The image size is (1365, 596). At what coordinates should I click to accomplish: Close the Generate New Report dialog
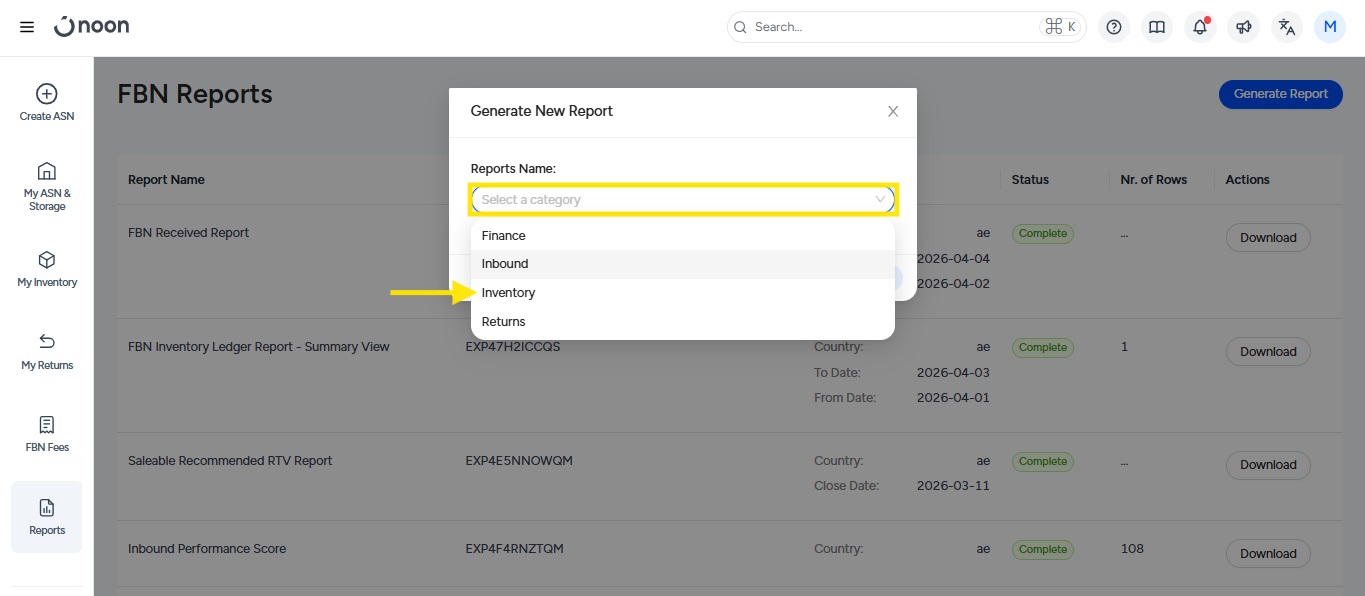[x=893, y=111]
